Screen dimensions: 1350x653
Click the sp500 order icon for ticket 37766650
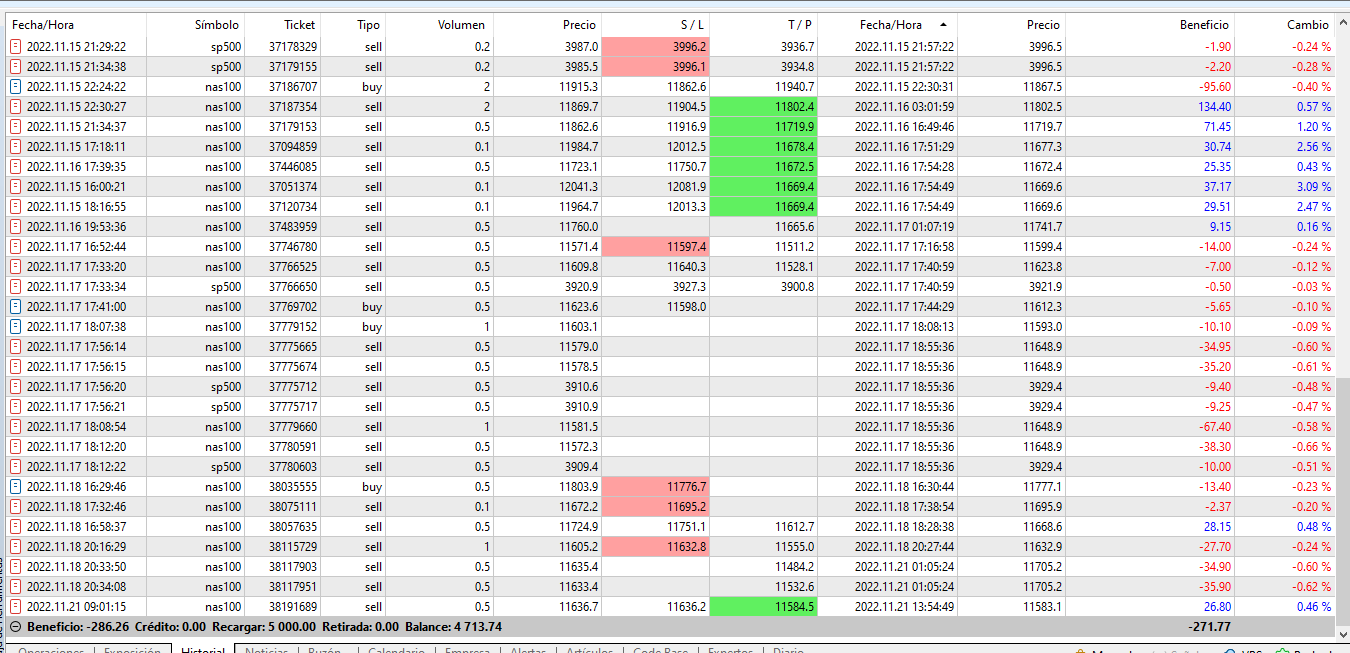point(15,287)
